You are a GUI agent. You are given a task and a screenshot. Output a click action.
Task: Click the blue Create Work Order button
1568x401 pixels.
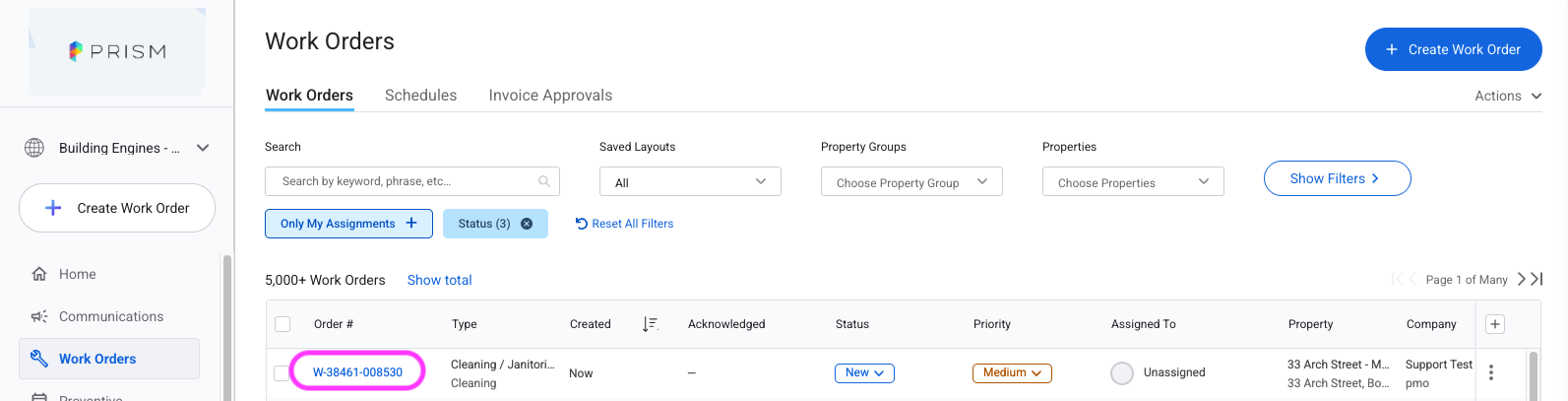click(1453, 49)
